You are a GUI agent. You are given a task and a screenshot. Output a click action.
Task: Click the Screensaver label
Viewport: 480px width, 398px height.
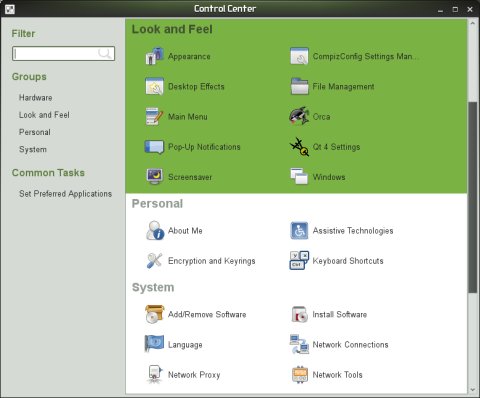190,177
